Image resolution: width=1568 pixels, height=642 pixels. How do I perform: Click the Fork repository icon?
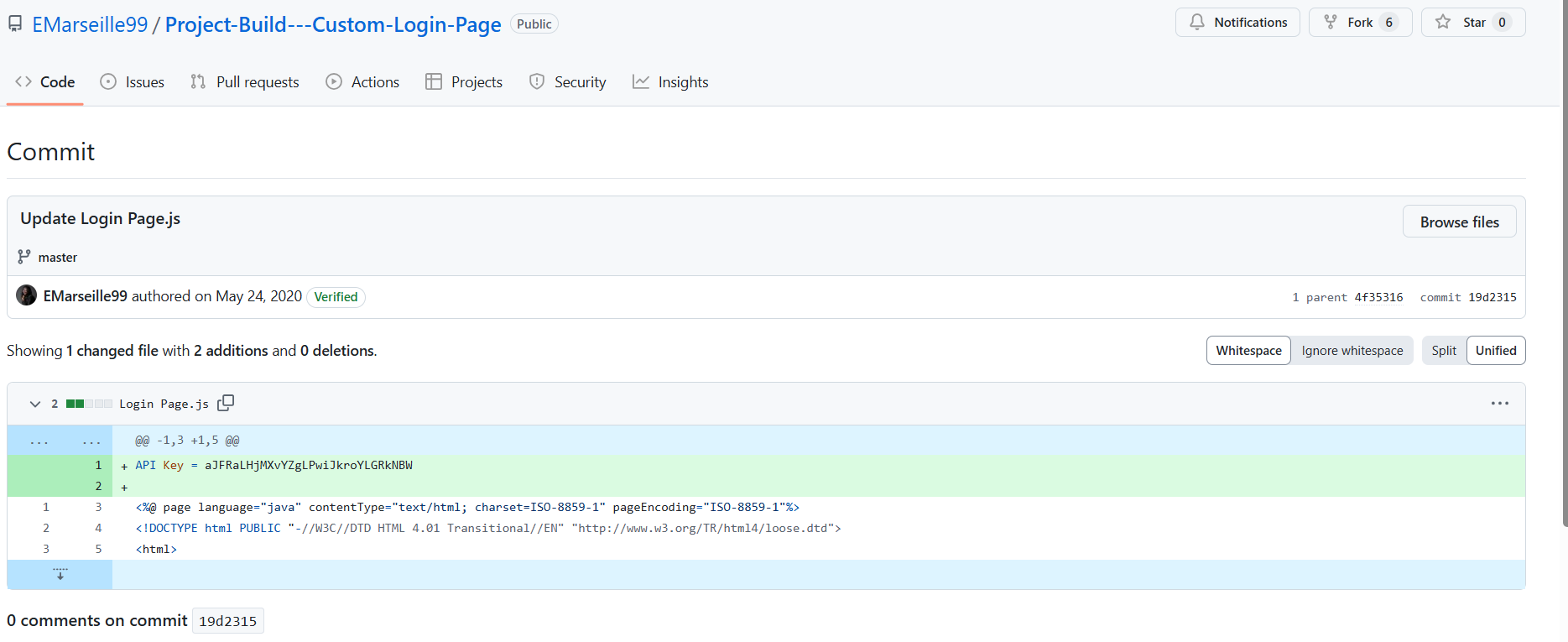click(x=1331, y=22)
